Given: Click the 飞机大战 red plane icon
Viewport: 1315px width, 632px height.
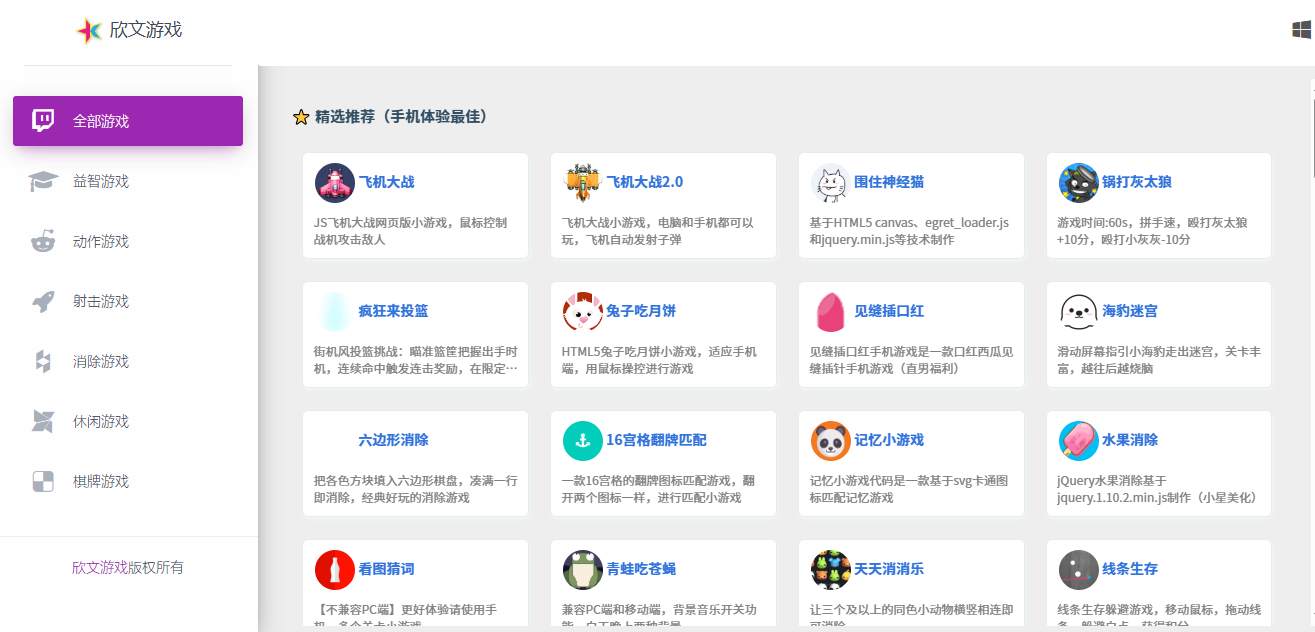Looking at the screenshot, I should [335, 183].
